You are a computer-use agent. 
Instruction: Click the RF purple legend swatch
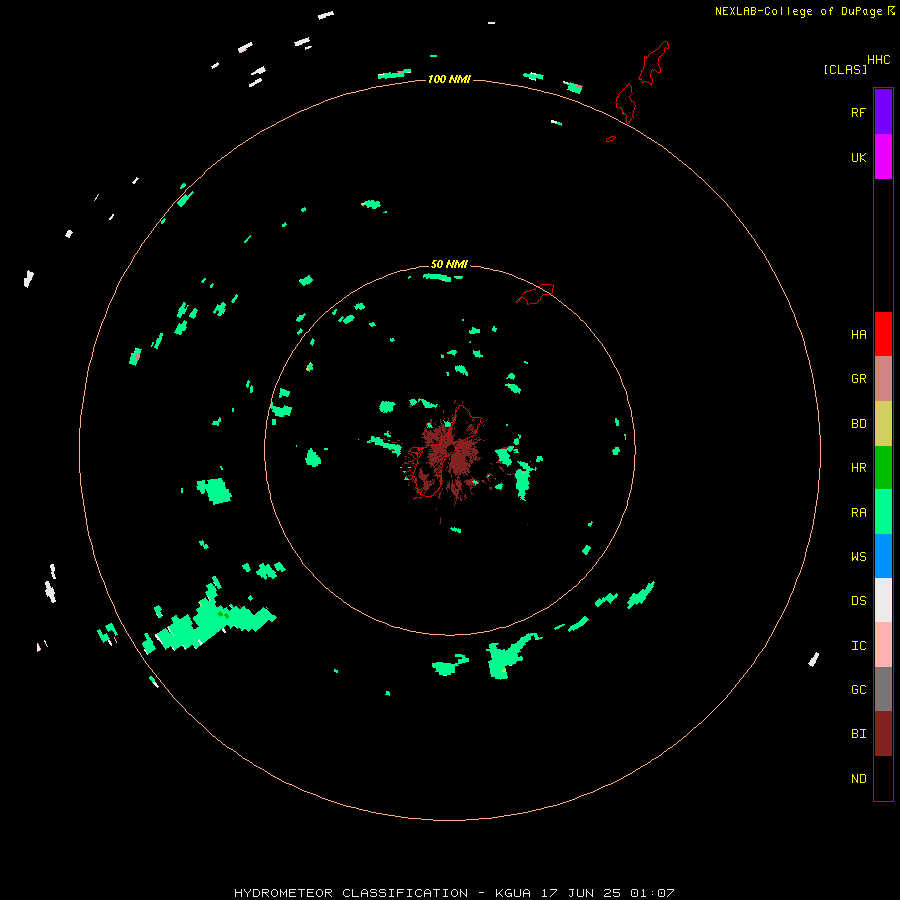click(883, 112)
